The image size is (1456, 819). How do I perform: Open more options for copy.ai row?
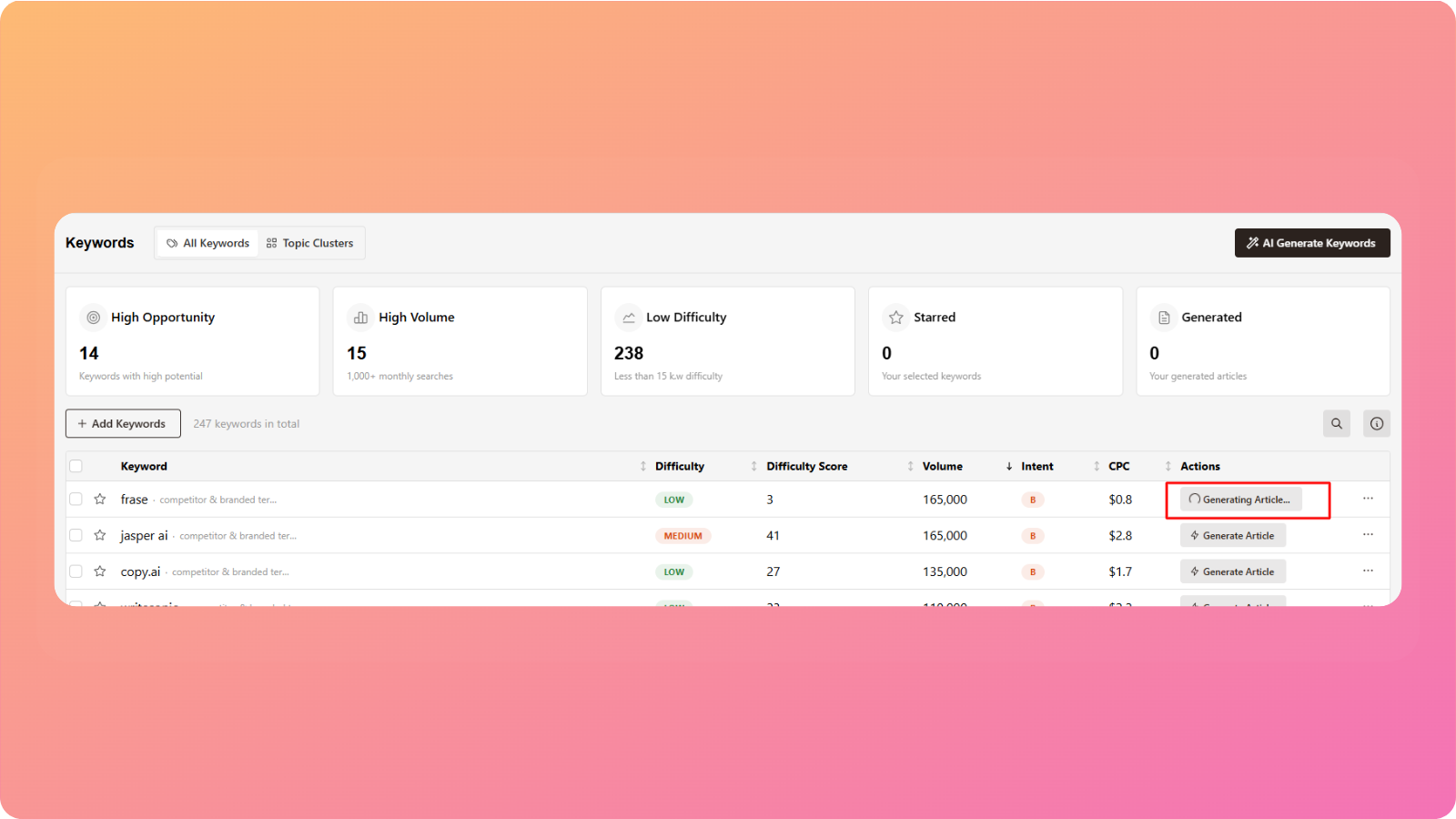point(1368,571)
